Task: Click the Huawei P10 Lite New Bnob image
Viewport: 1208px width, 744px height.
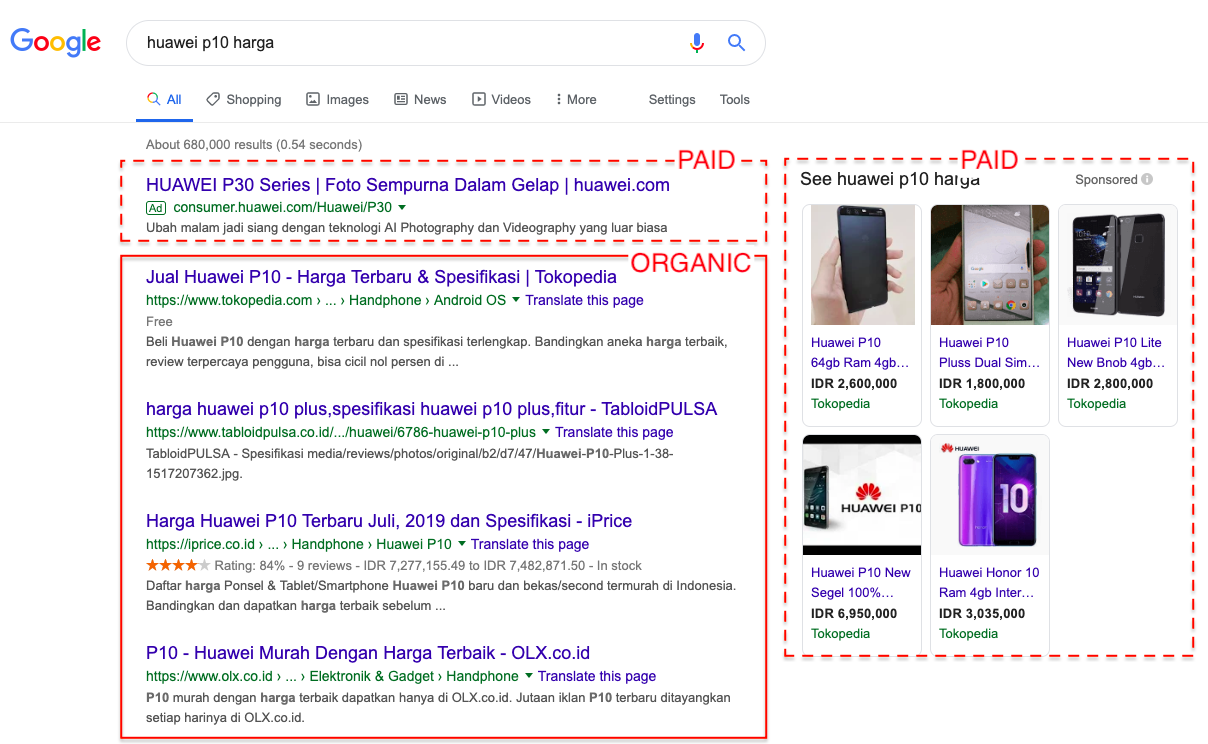Action: pyautogui.click(x=1118, y=265)
